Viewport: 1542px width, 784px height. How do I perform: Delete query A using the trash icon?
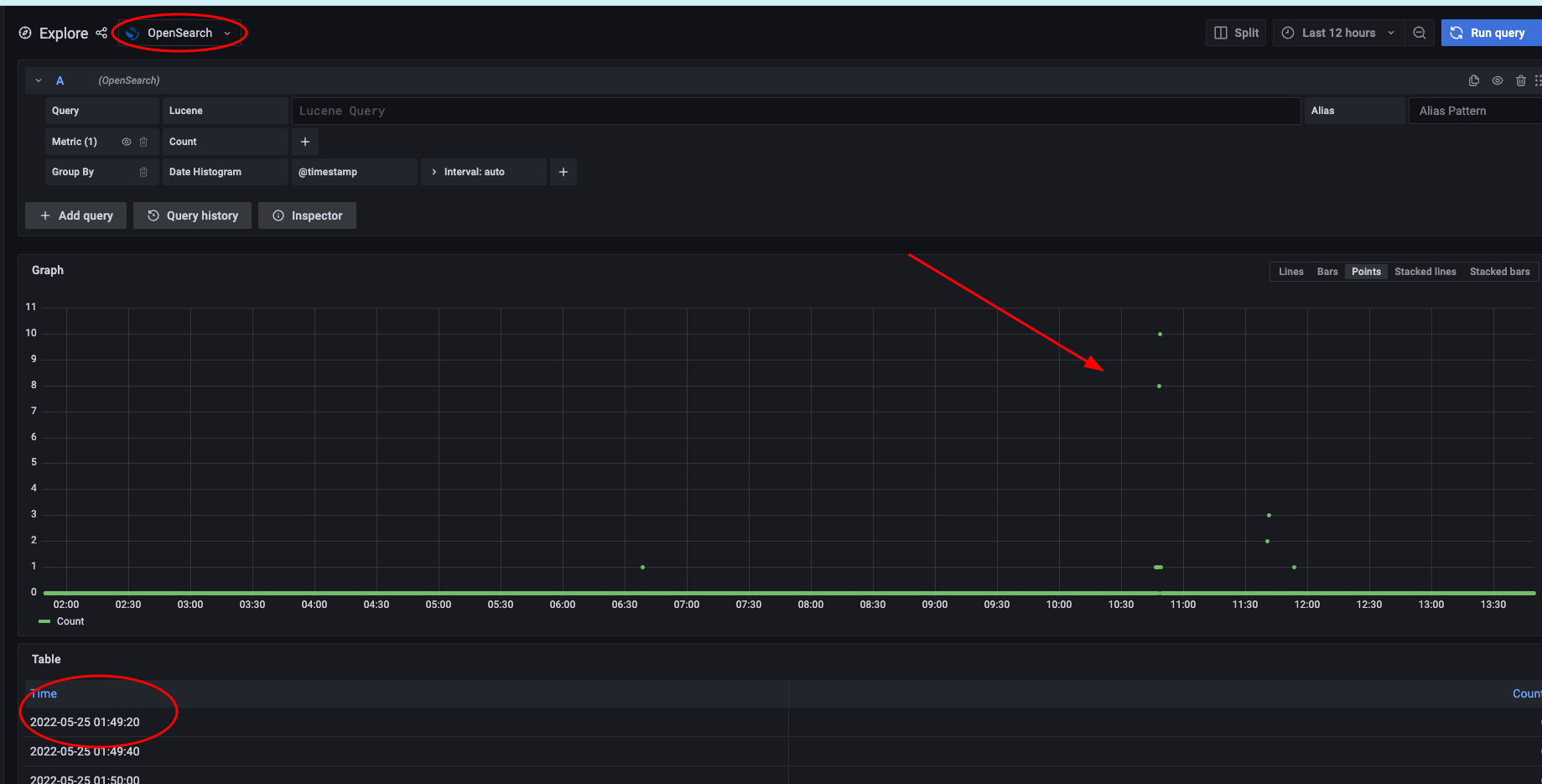1521,80
